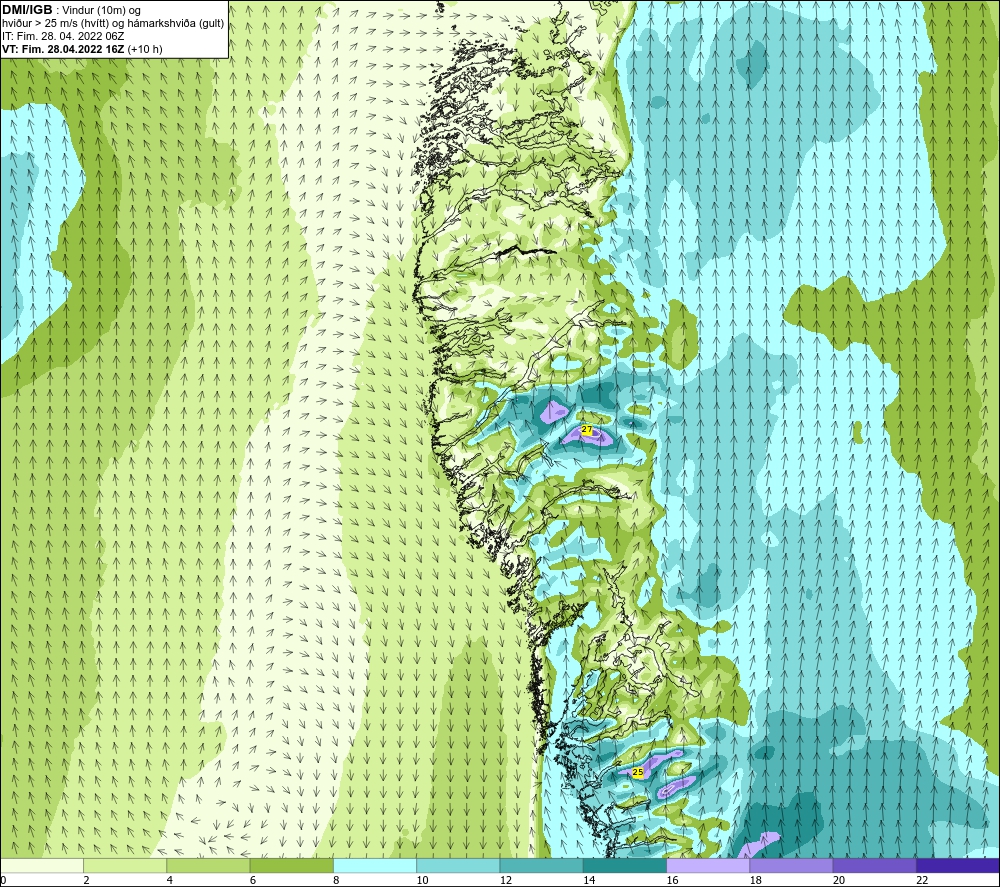
Task: Select the 16-18 m/s legend color
Action: click(x=708, y=865)
